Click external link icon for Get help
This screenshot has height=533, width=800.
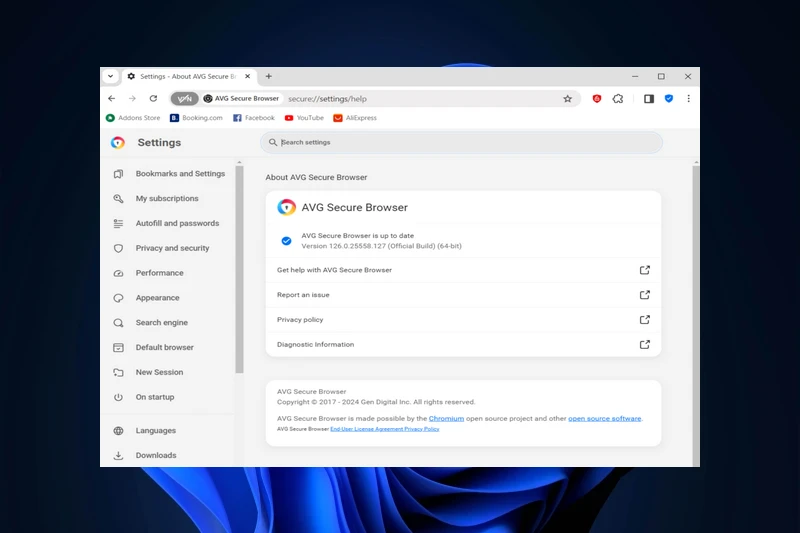[x=645, y=270]
